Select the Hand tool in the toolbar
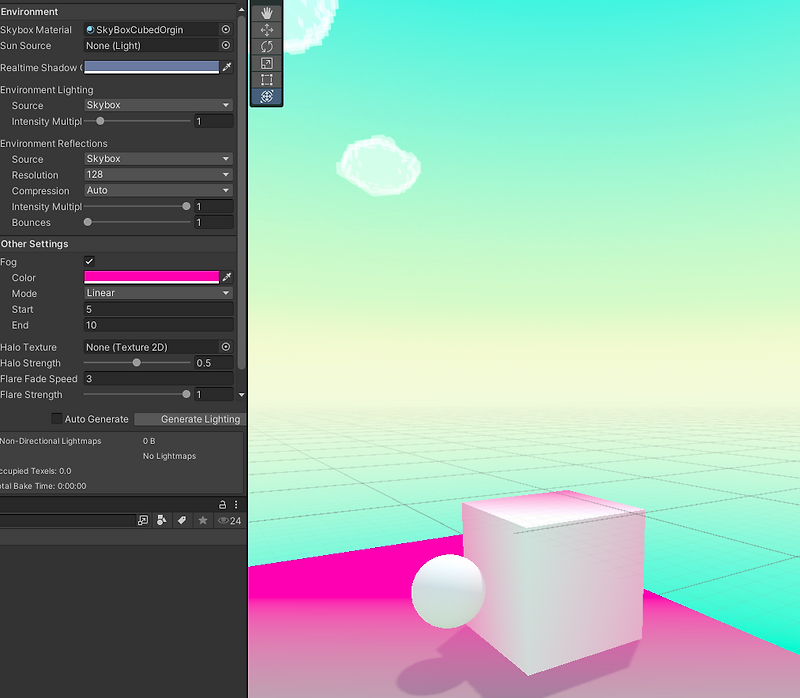The width and height of the screenshot is (800, 698). pos(265,13)
